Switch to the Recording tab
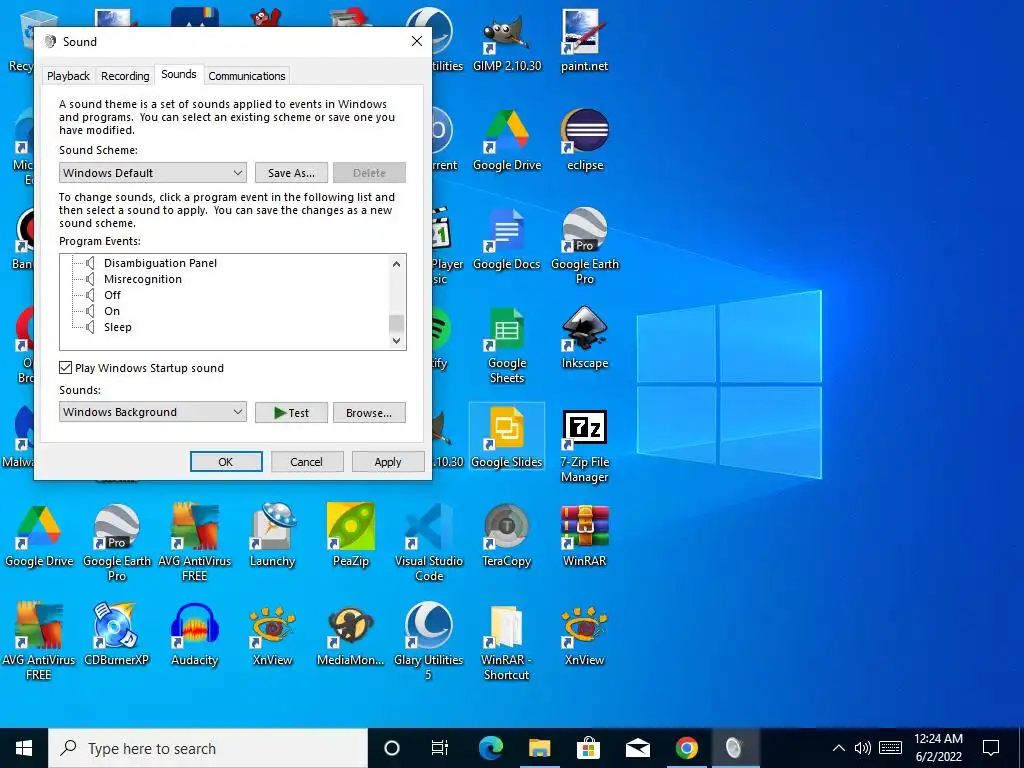 click(125, 76)
